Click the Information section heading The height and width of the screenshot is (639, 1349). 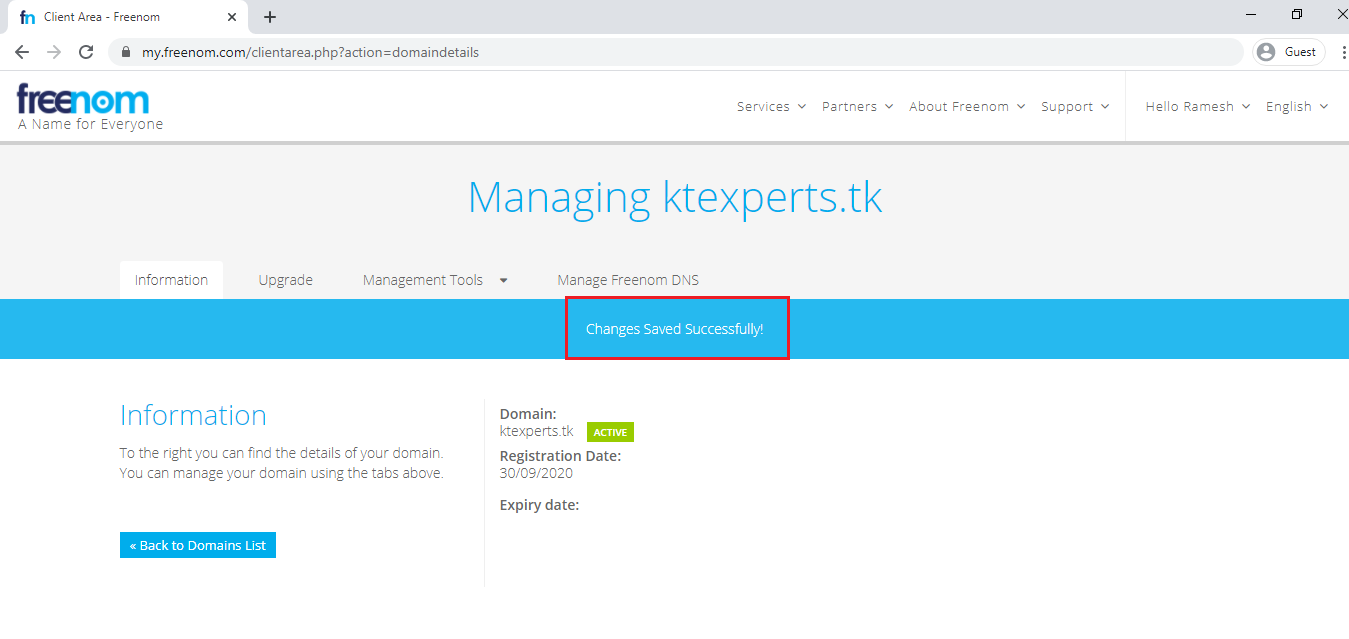[x=193, y=415]
